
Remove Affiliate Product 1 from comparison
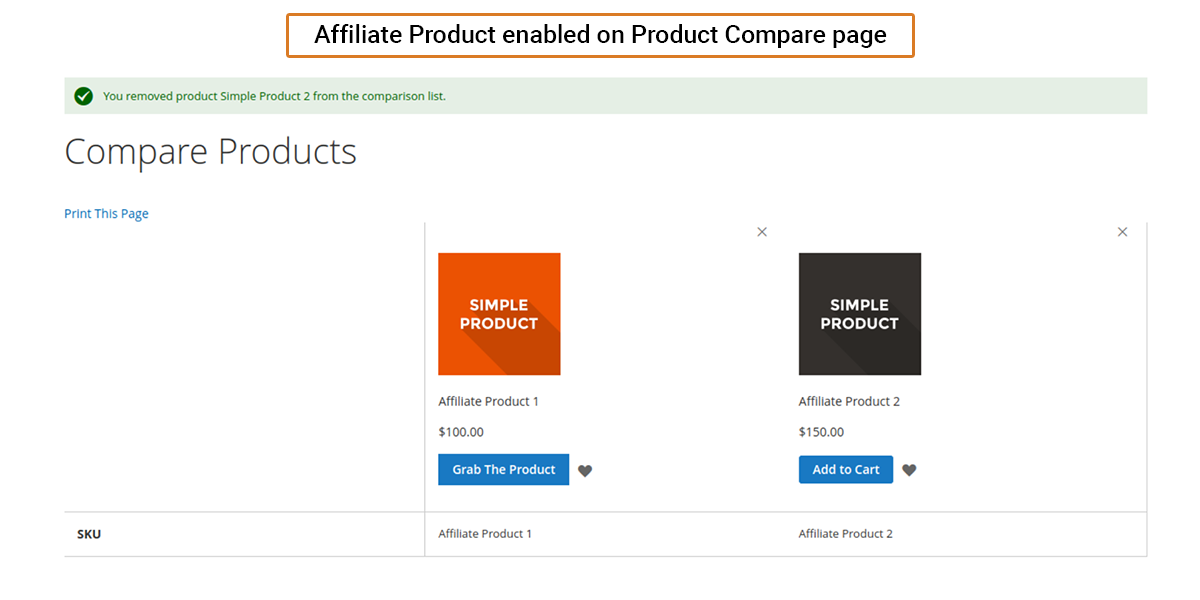click(x=762, y=232)
